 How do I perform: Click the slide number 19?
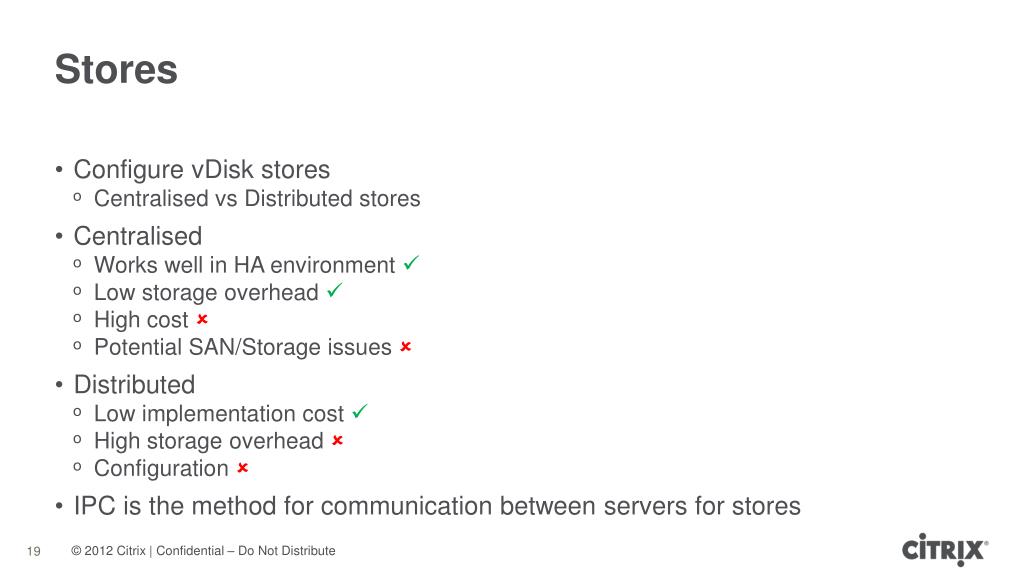[x=33, y=551]
